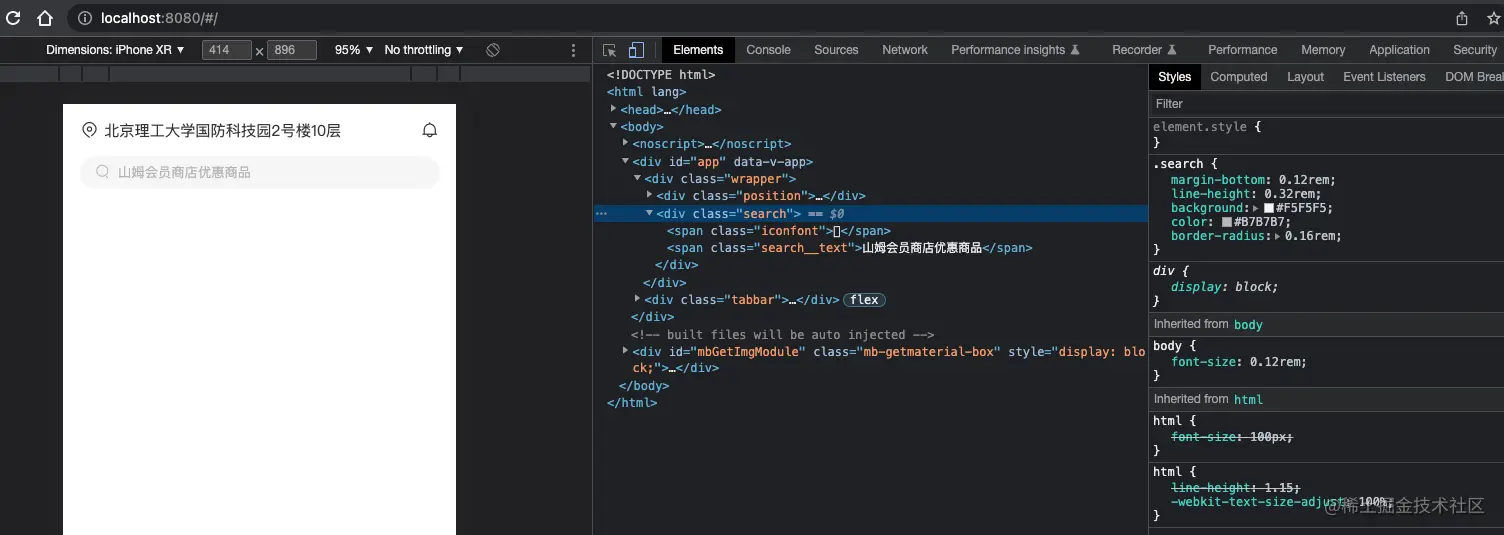The image size is (1504, 535).
Task: Collapse the div class search node
Action: tap(650, 213)
